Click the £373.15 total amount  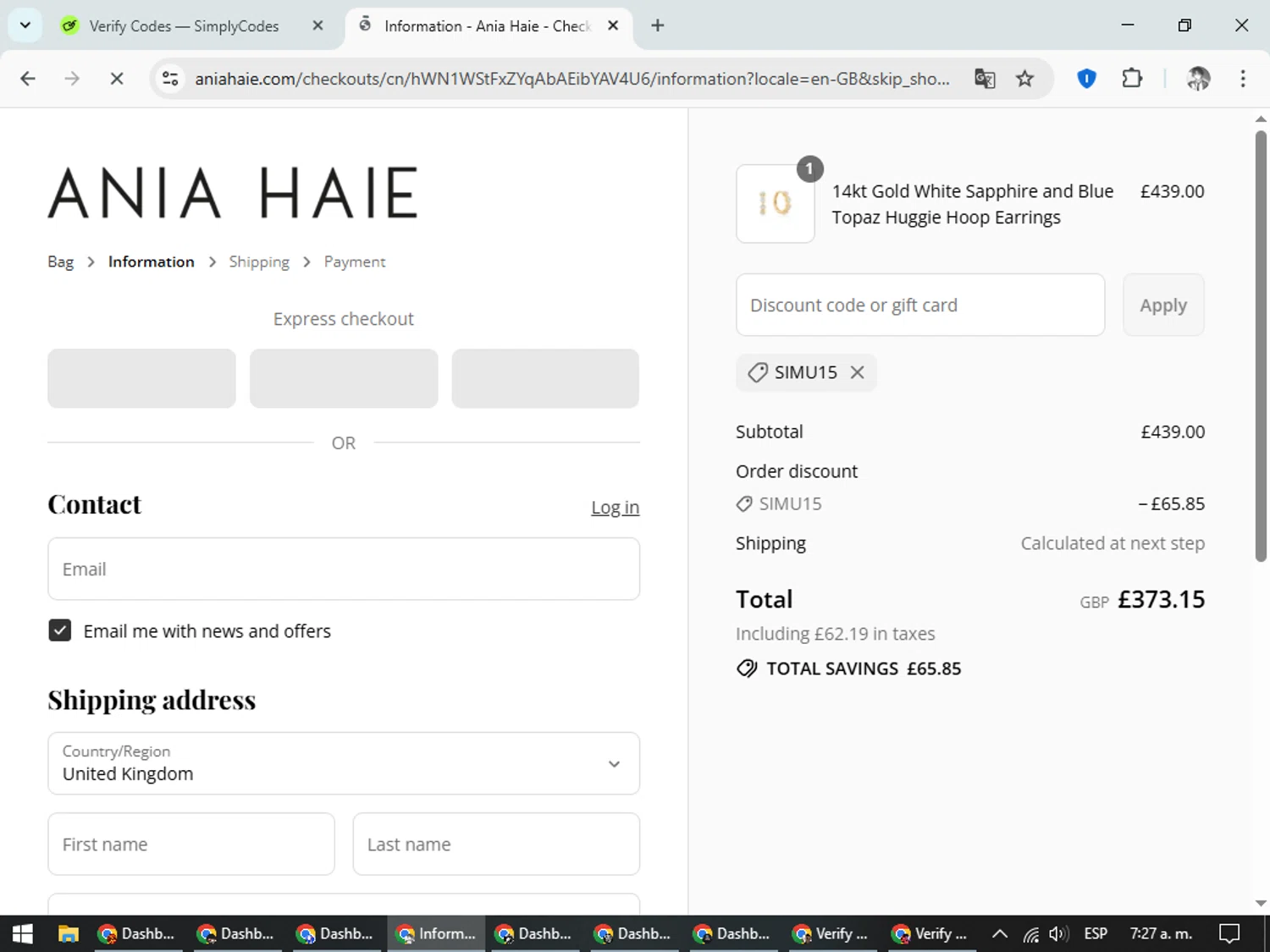(x=1161, y=599)
